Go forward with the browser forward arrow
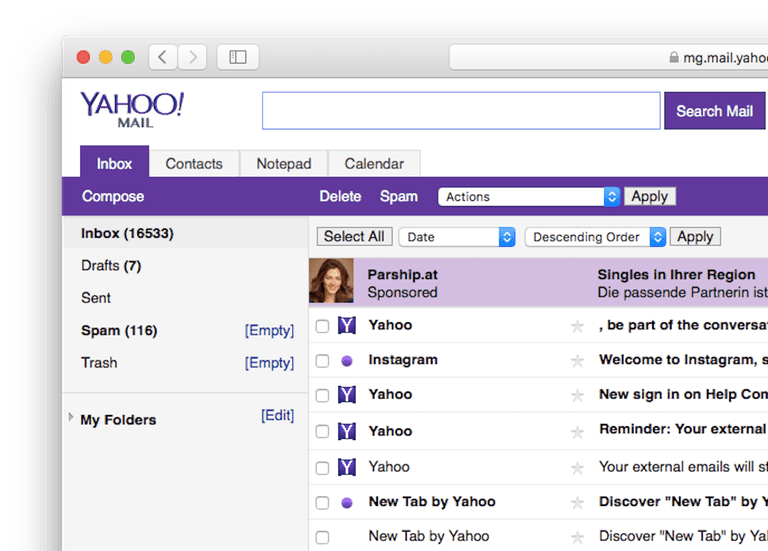This screenshot has height=551, width=768. point(192,57)
